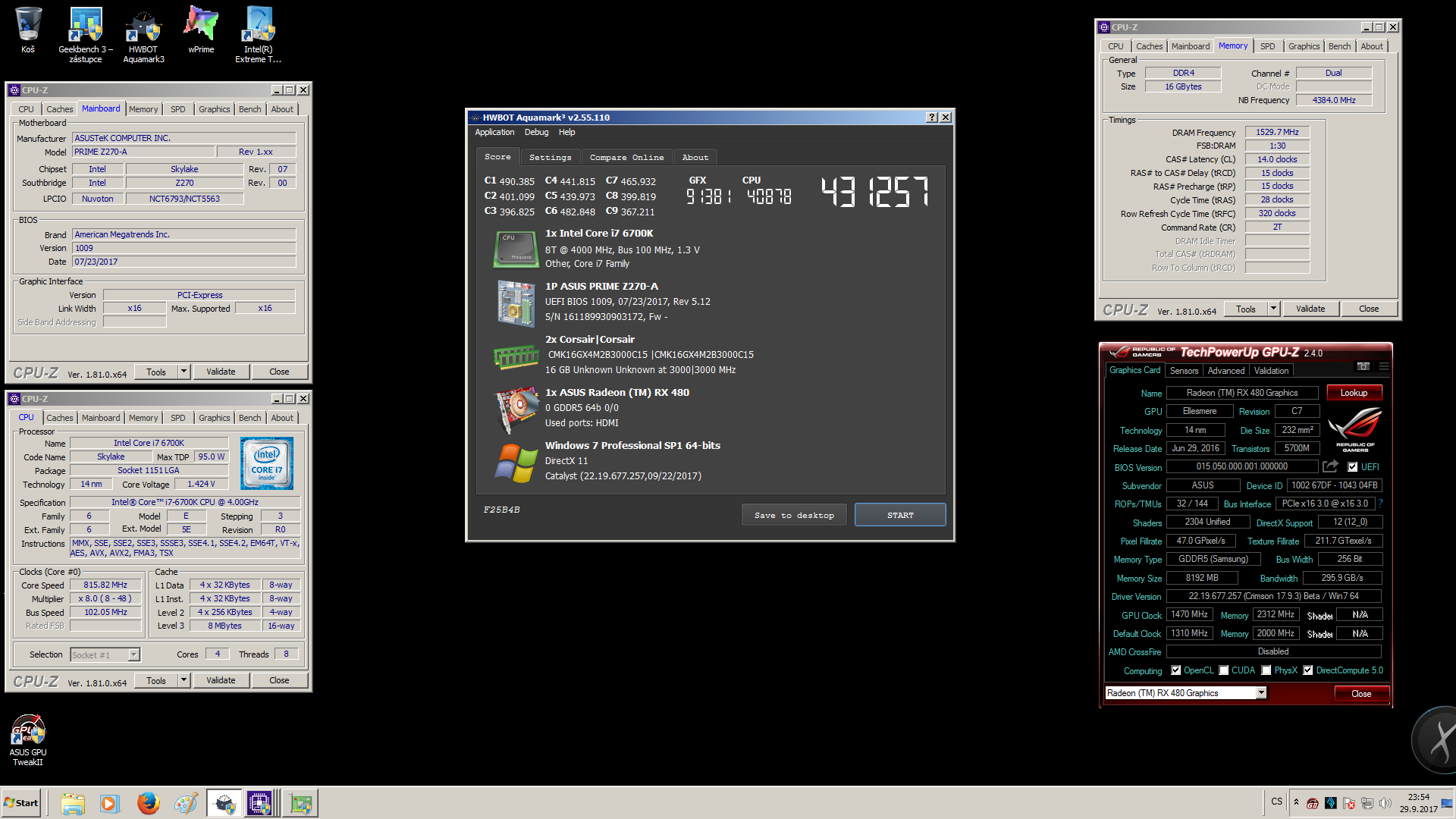This screenshot has height=819, width=1456.
Task: Click GPU-Z screenshot camera icon
Action: point(1363,367)
